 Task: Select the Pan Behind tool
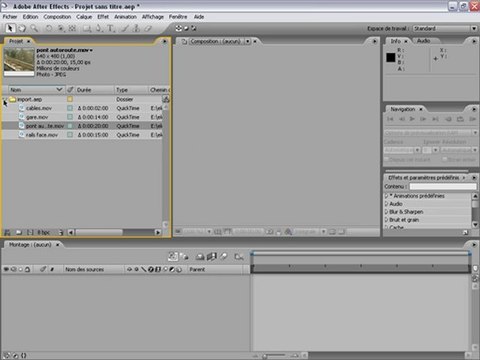(72, 29)
